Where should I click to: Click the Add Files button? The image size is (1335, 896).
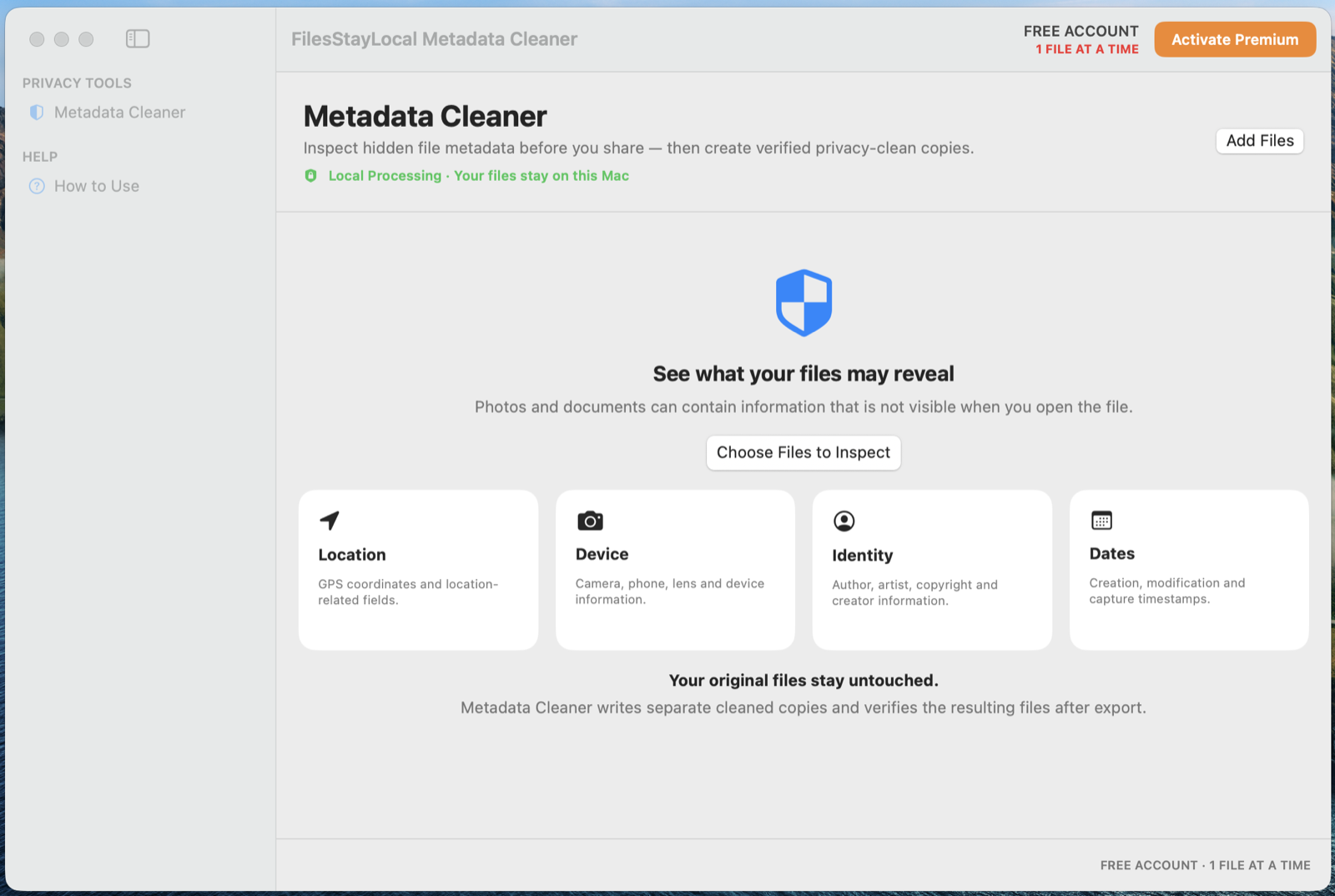point(1260,141)
